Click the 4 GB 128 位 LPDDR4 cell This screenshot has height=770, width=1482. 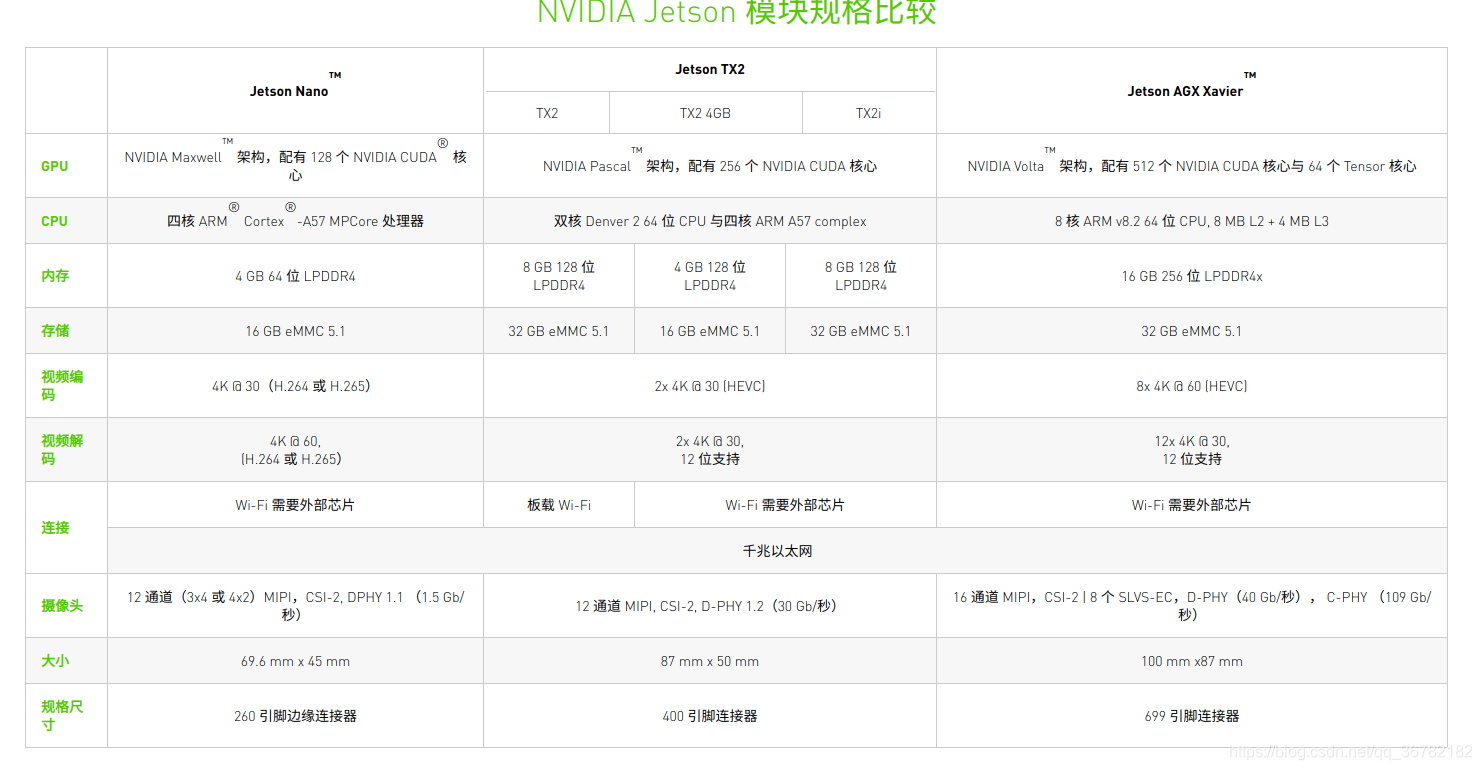point(710,276)
